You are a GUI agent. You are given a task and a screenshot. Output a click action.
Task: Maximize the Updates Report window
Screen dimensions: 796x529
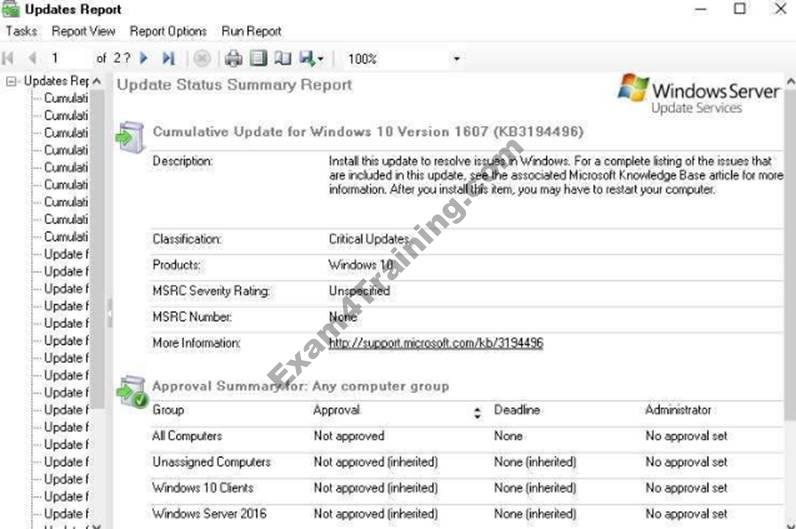[740, 9]
